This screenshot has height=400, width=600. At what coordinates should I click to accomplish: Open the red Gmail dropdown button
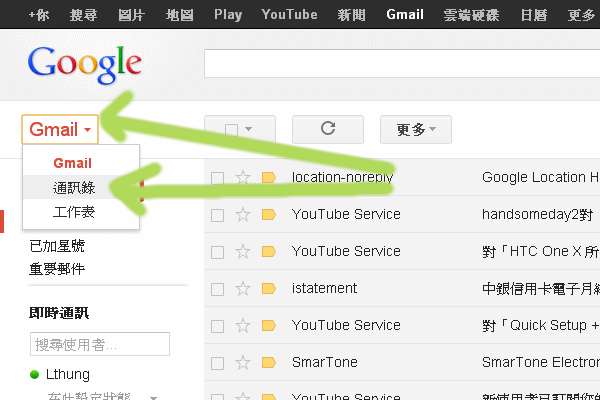click(60, 129)
